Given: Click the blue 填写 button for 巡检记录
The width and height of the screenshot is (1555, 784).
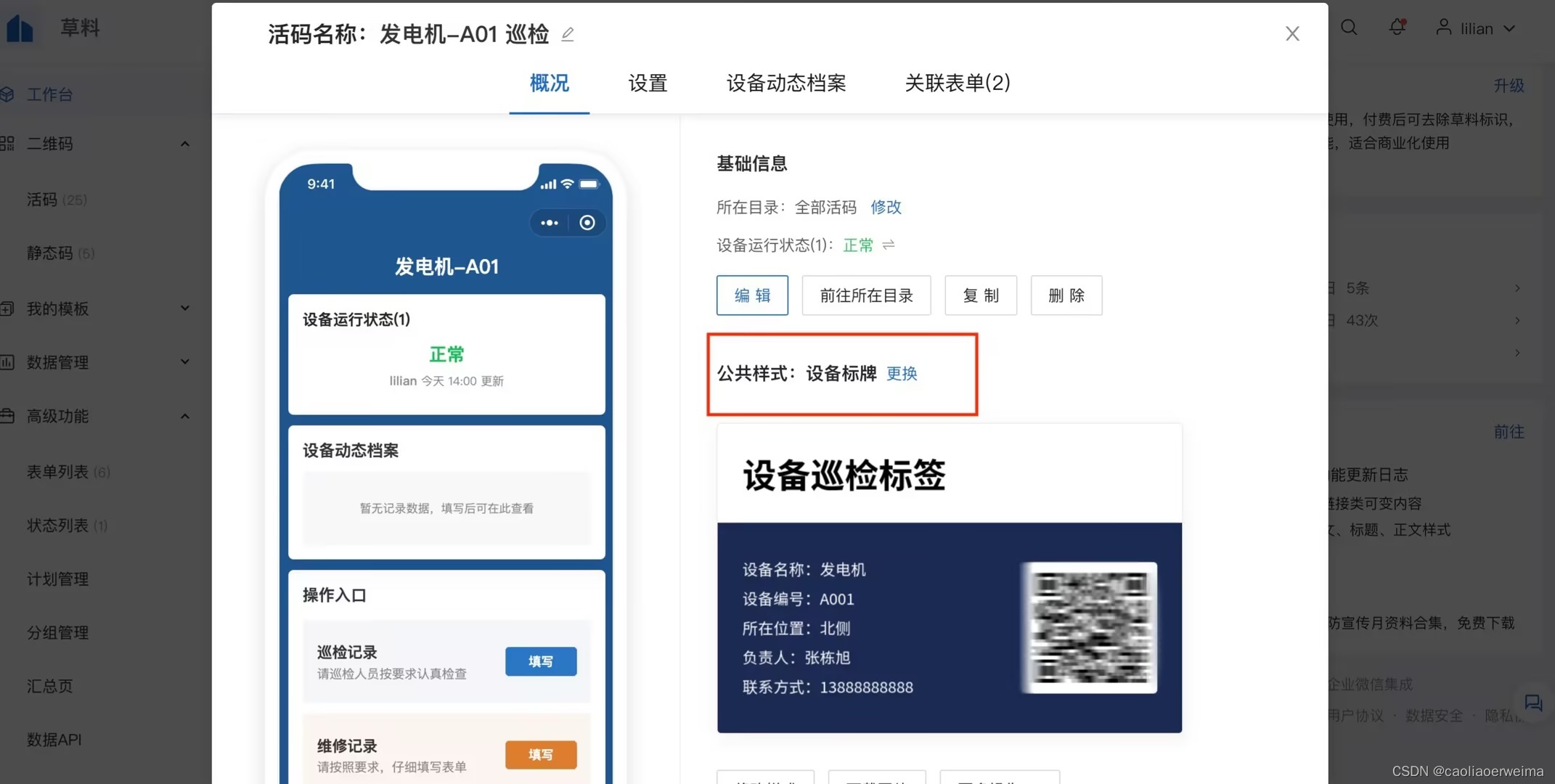Looking at the screenshot, I should coord(541,661).
